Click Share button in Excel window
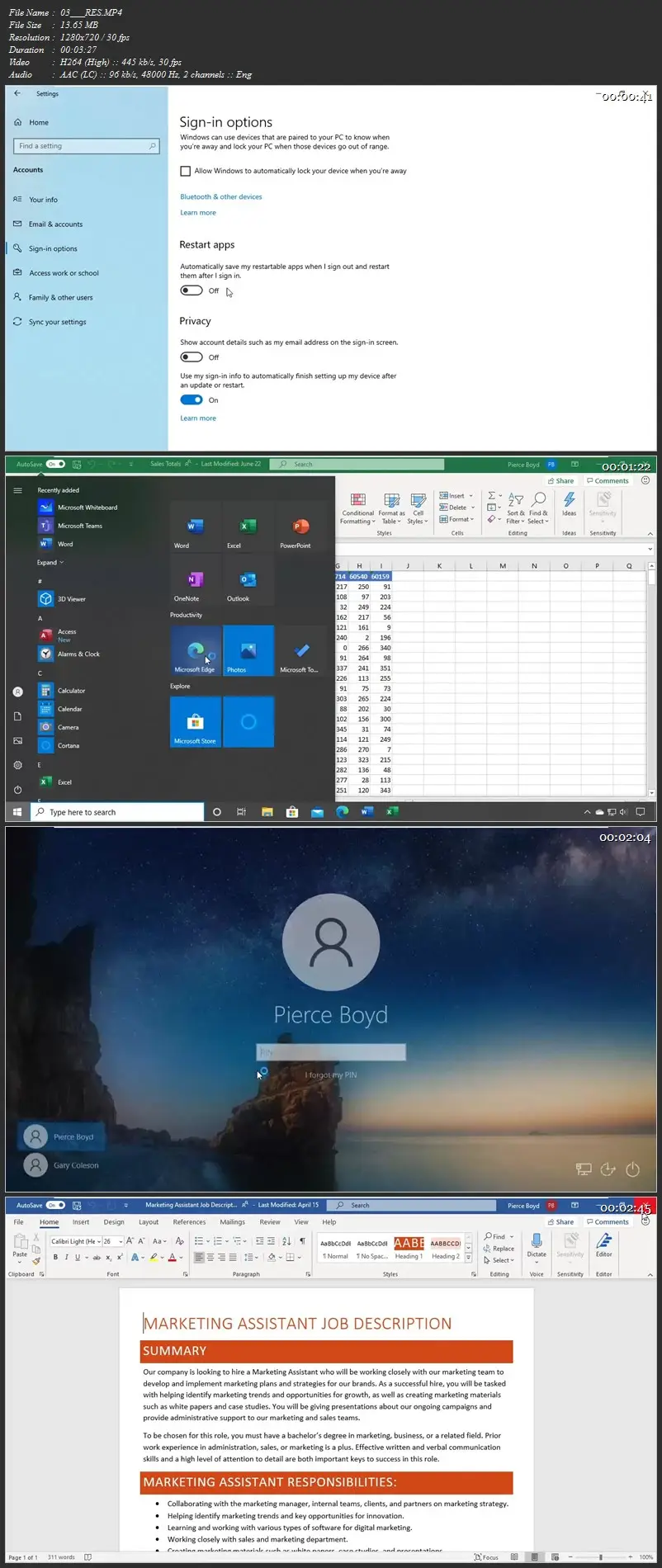 click(x=560, y=480)
